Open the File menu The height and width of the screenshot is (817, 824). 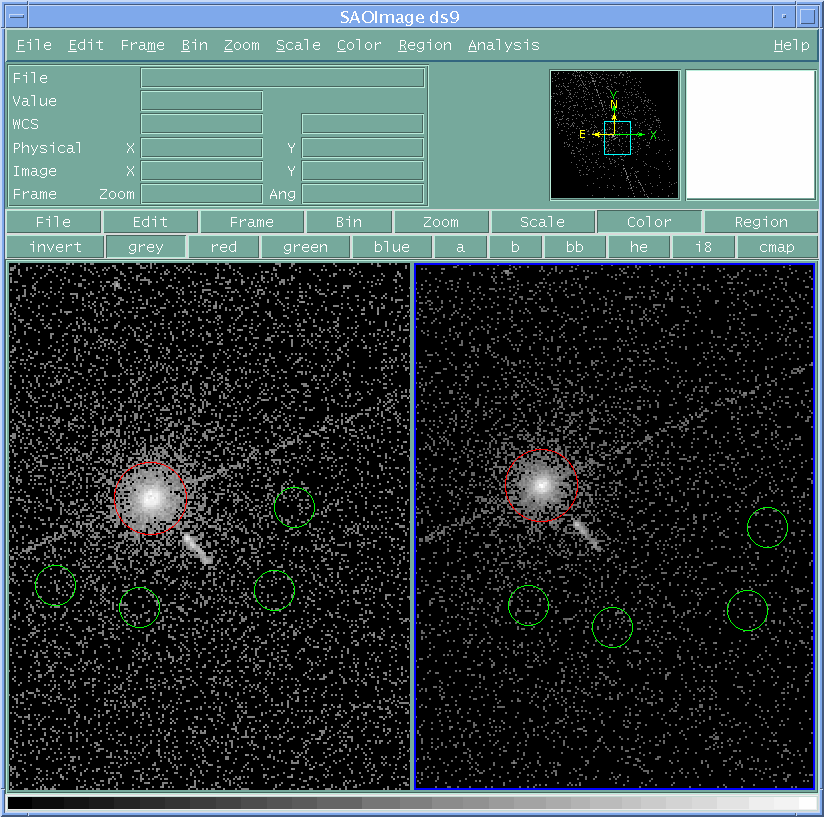pos(34,45)
